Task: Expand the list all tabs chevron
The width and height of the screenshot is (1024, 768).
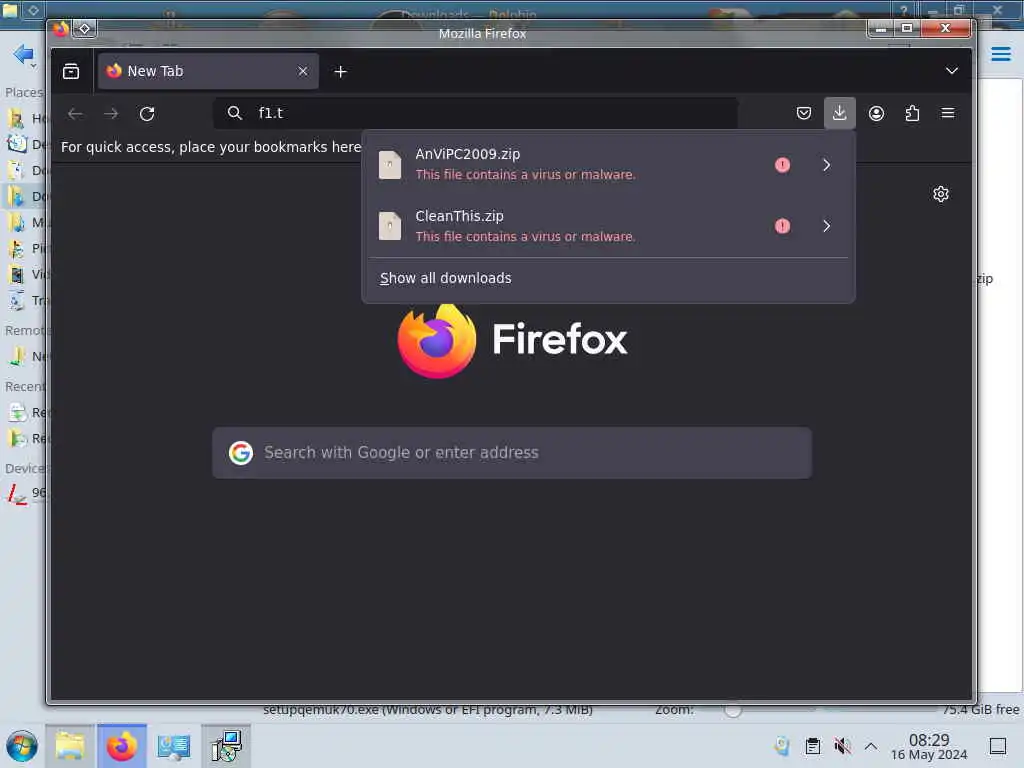Action: (952, 71)
